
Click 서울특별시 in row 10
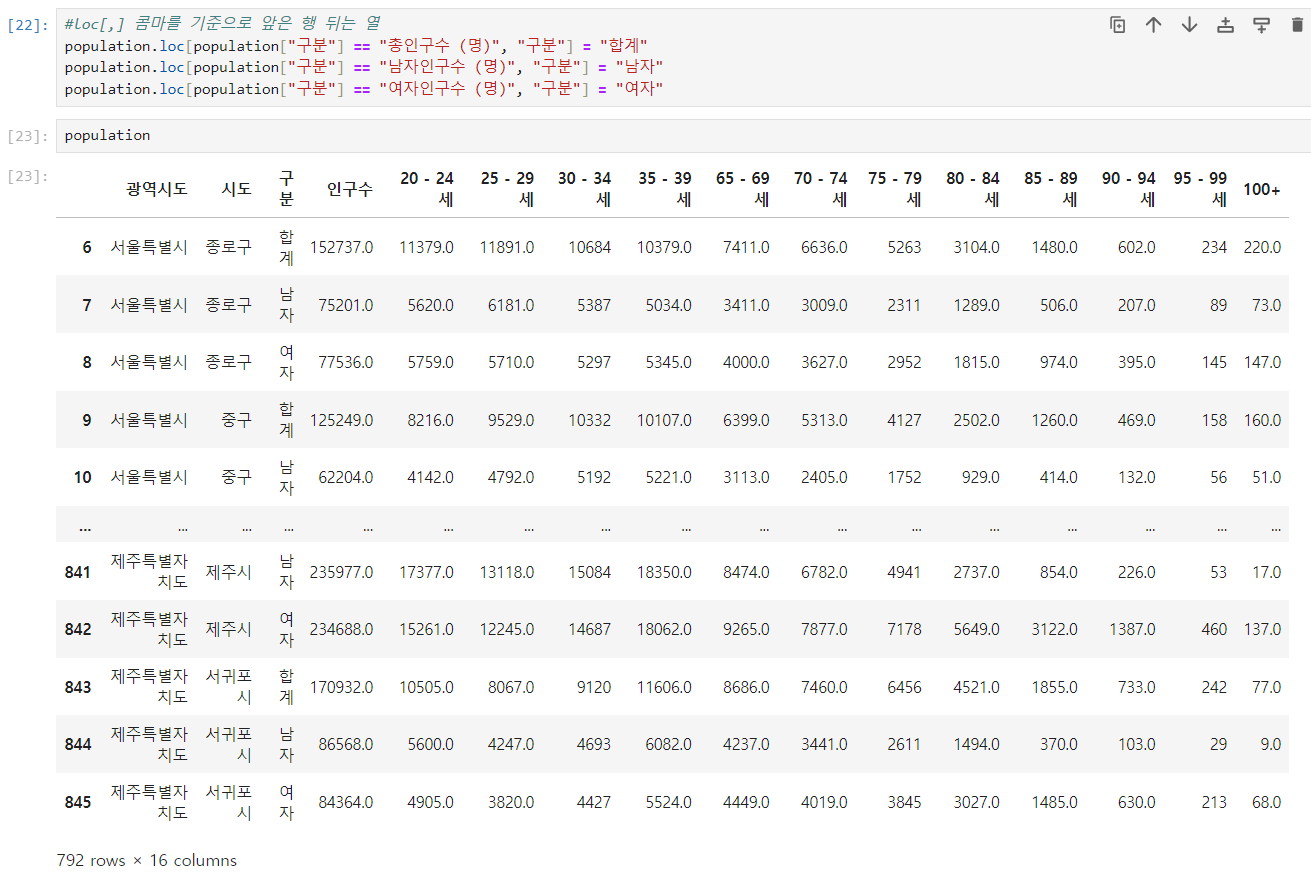[x=149, y=477]
